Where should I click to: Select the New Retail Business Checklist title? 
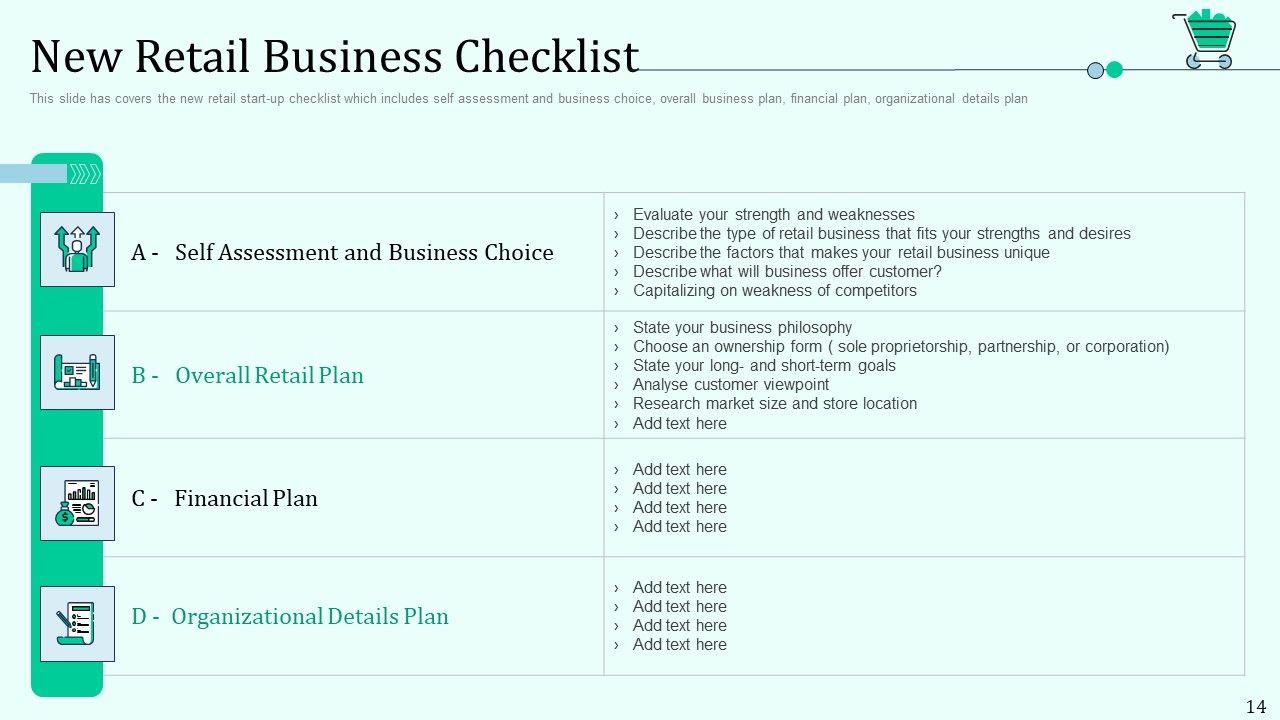click(x=334, y=57)
